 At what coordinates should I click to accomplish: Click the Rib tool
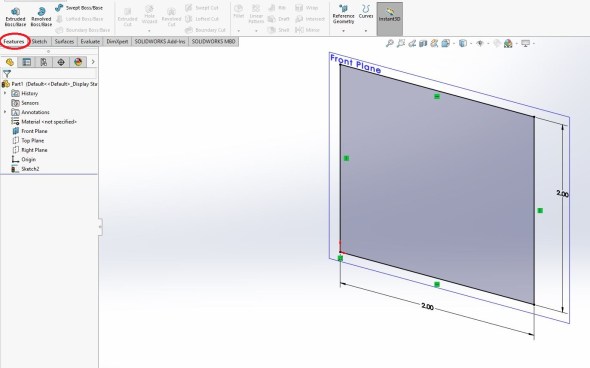coord(277,8)
